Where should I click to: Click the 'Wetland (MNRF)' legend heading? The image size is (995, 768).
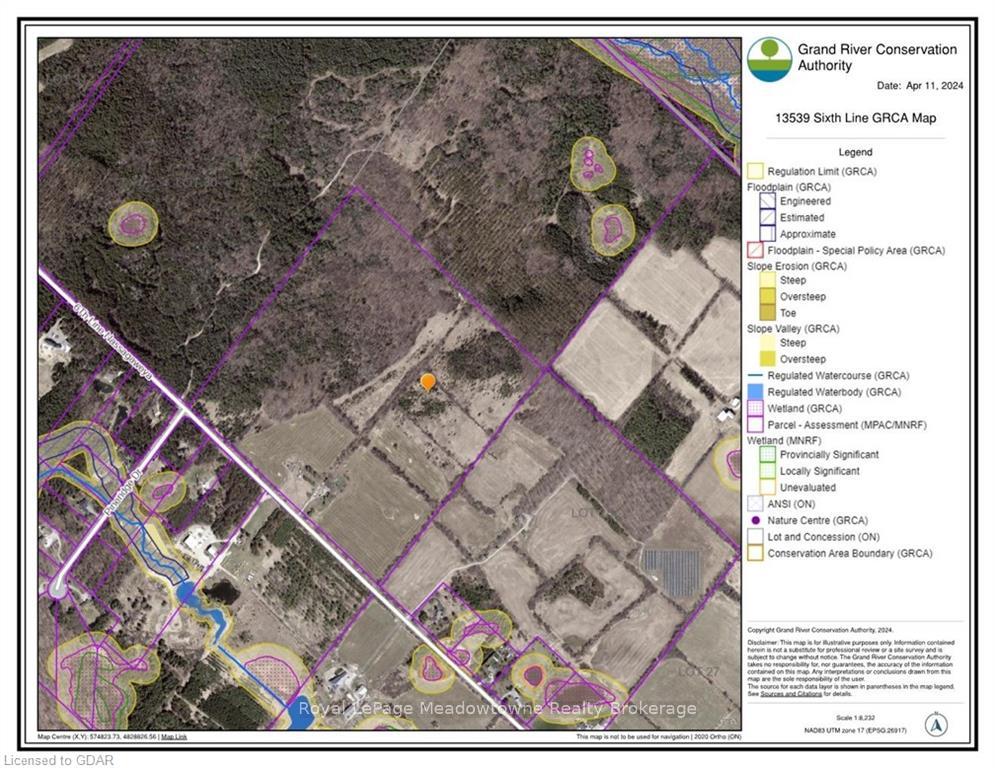click(784, 440)
